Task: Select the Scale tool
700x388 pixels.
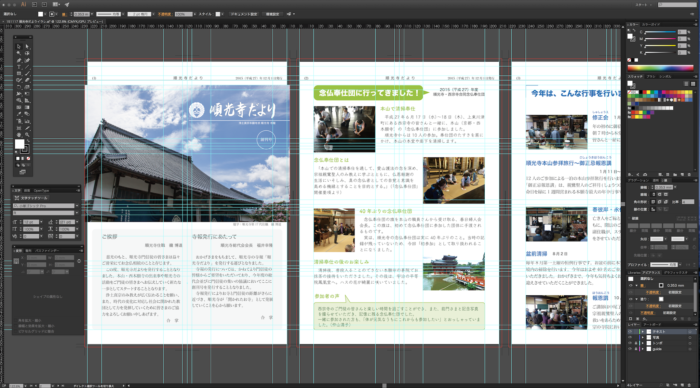Action: pos(27,87)
